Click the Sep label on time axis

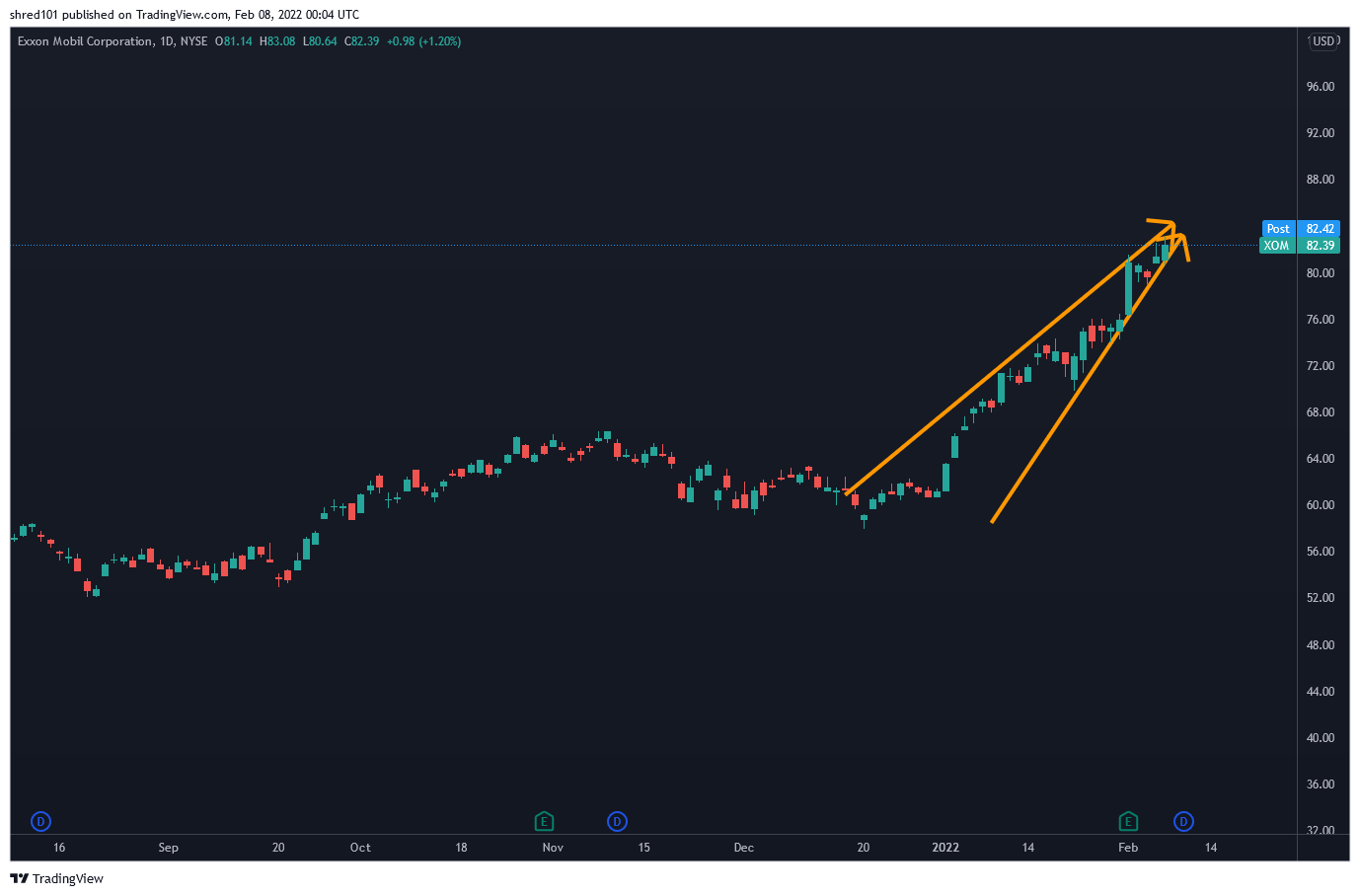(169, 848)
